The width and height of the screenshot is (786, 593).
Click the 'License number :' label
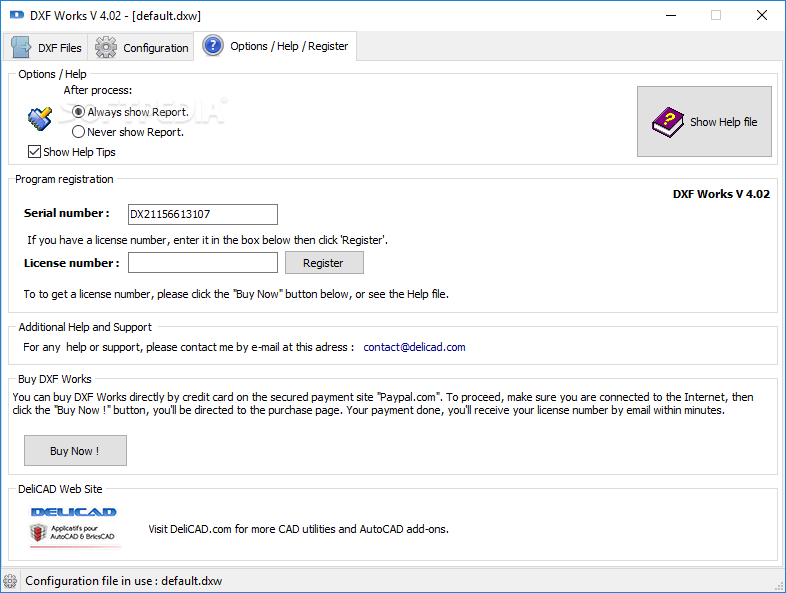[x=72, y=263]
